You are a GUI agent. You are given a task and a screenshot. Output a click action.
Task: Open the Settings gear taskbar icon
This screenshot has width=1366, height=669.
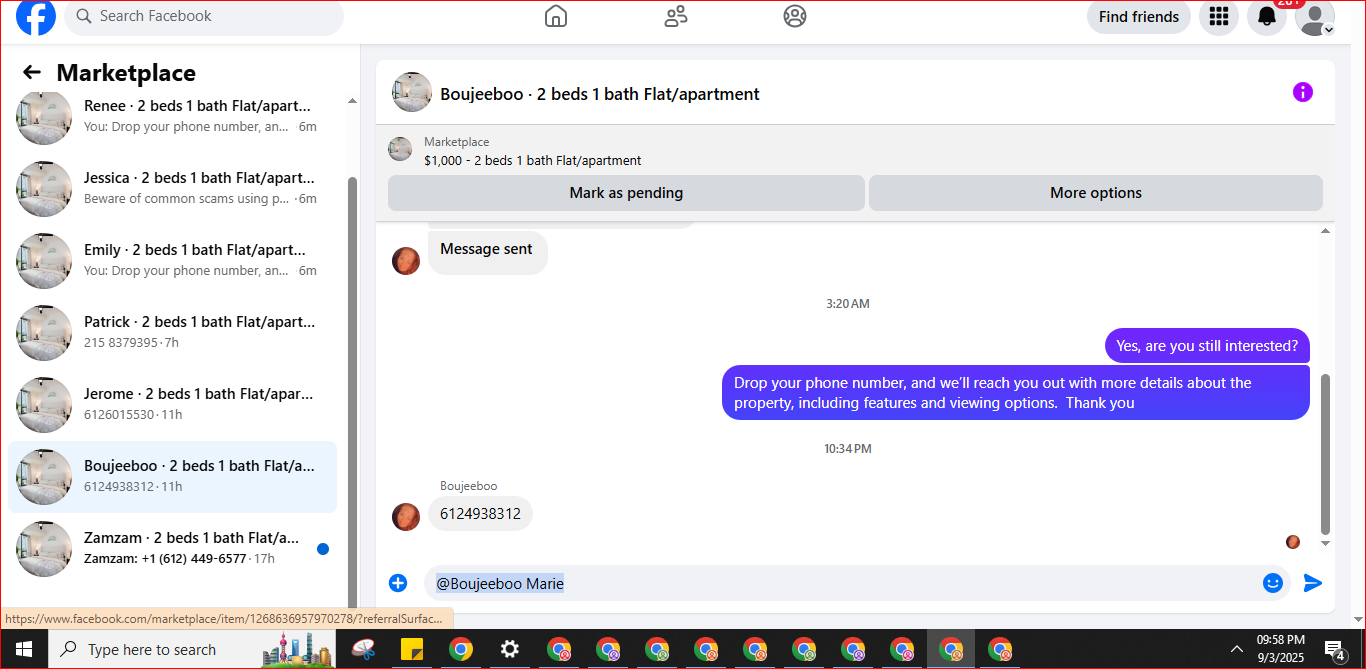point(510,649)
